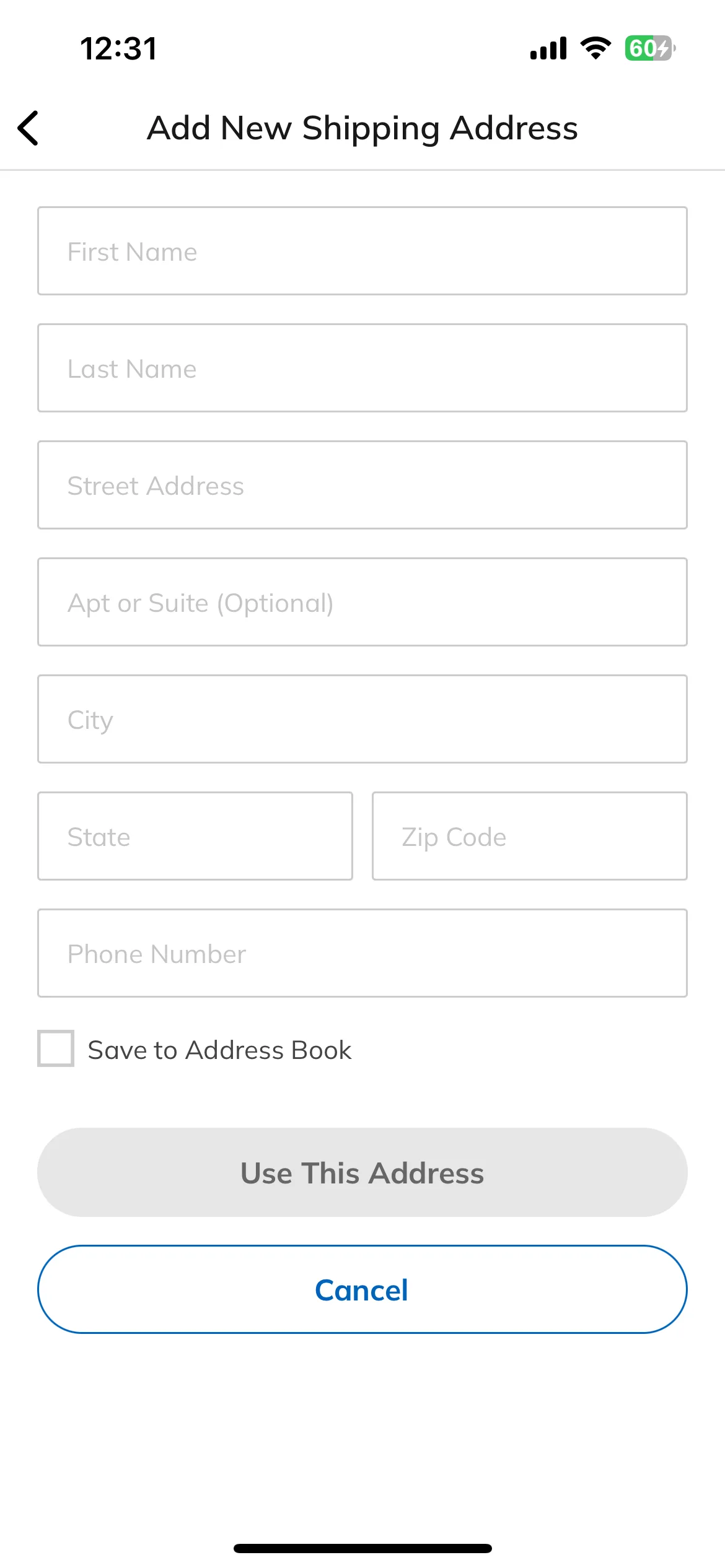This screenshot has height=1568, width=725.
Task: Select the Zip Code field
Action: (x=530, y=836)
